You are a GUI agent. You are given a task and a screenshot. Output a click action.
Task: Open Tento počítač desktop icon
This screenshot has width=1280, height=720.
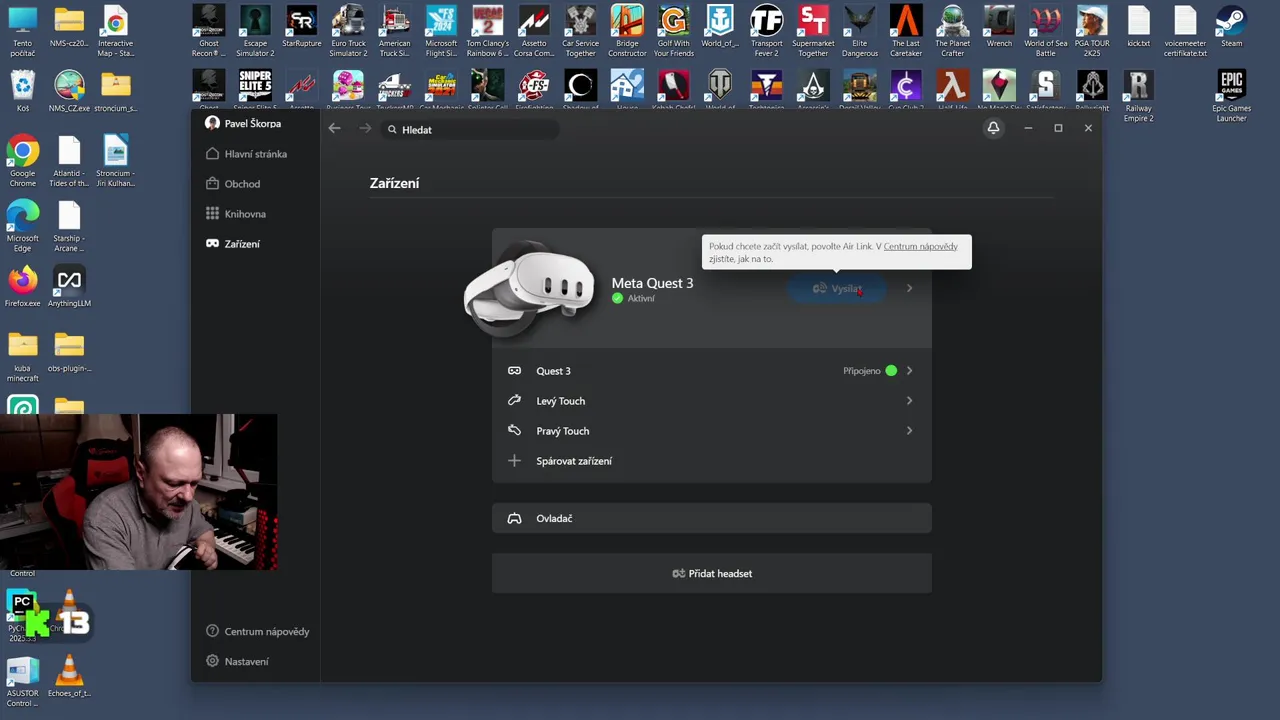click(x=22, y=30)
